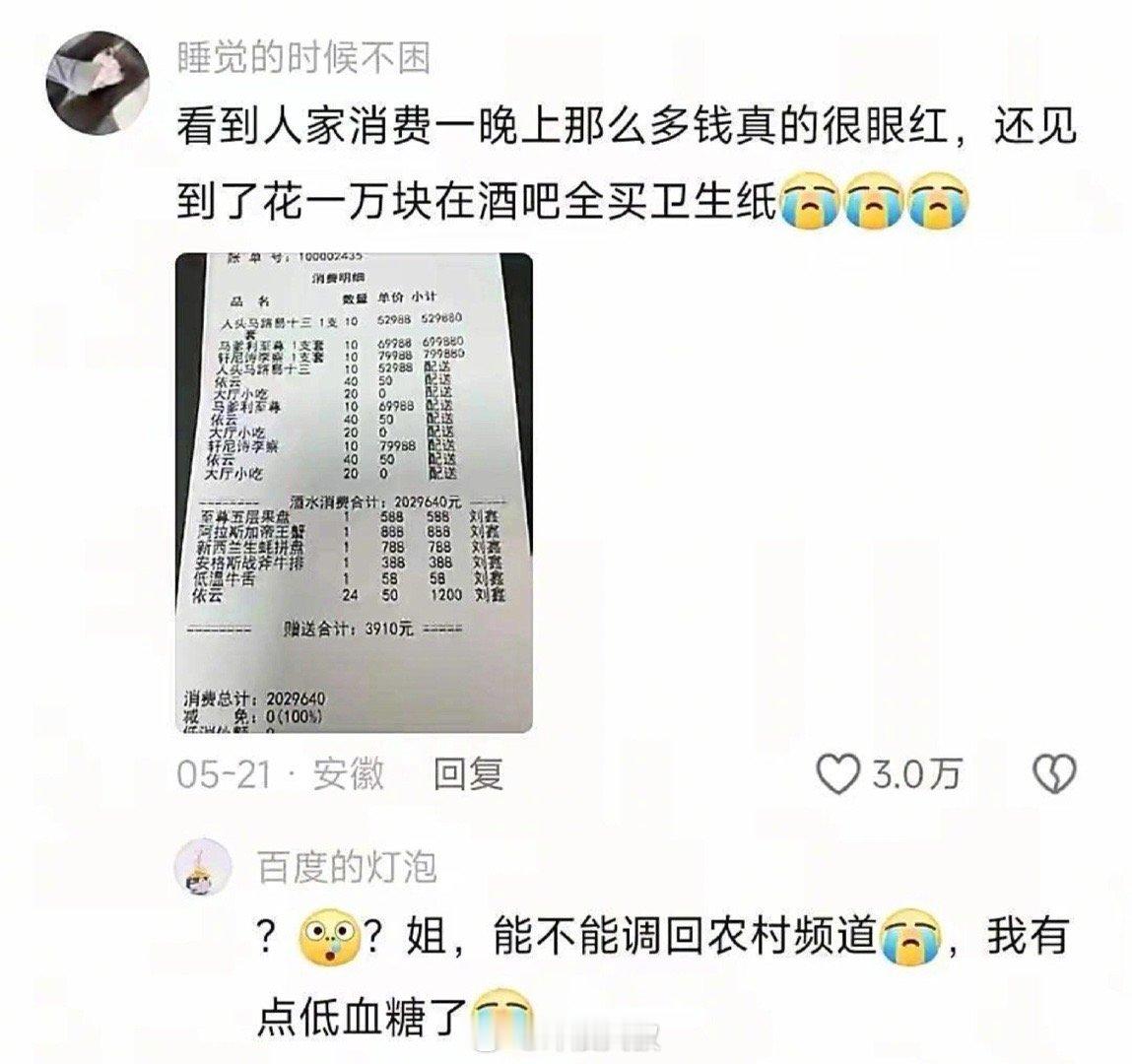Open username 睡觉的时候不困
The width and height of the screenshot is (1132, 1064).
303,58
